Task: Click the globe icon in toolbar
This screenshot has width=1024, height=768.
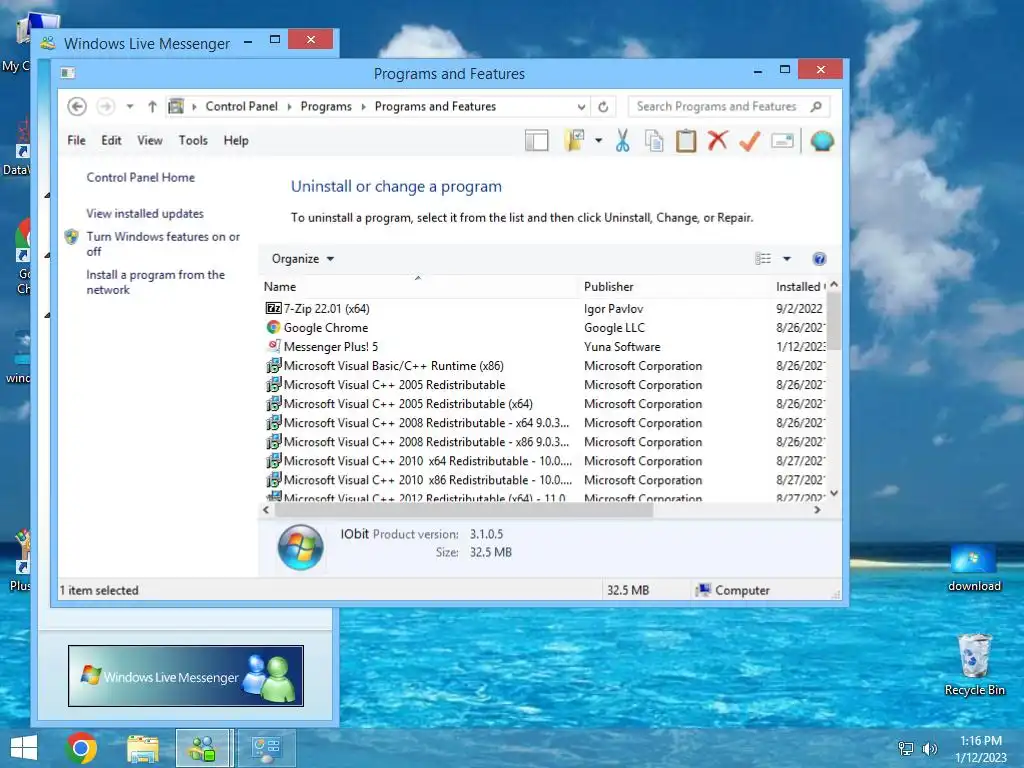Action: [x=822, y=140]
